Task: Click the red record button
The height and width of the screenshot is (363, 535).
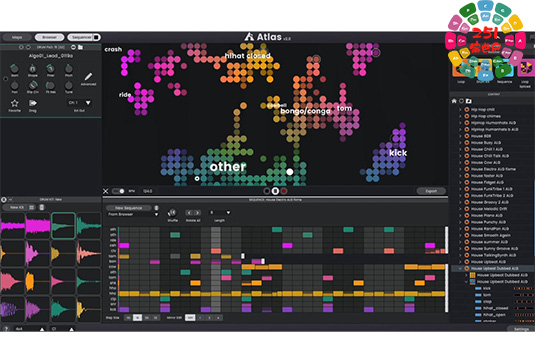Action: (284, 191)
